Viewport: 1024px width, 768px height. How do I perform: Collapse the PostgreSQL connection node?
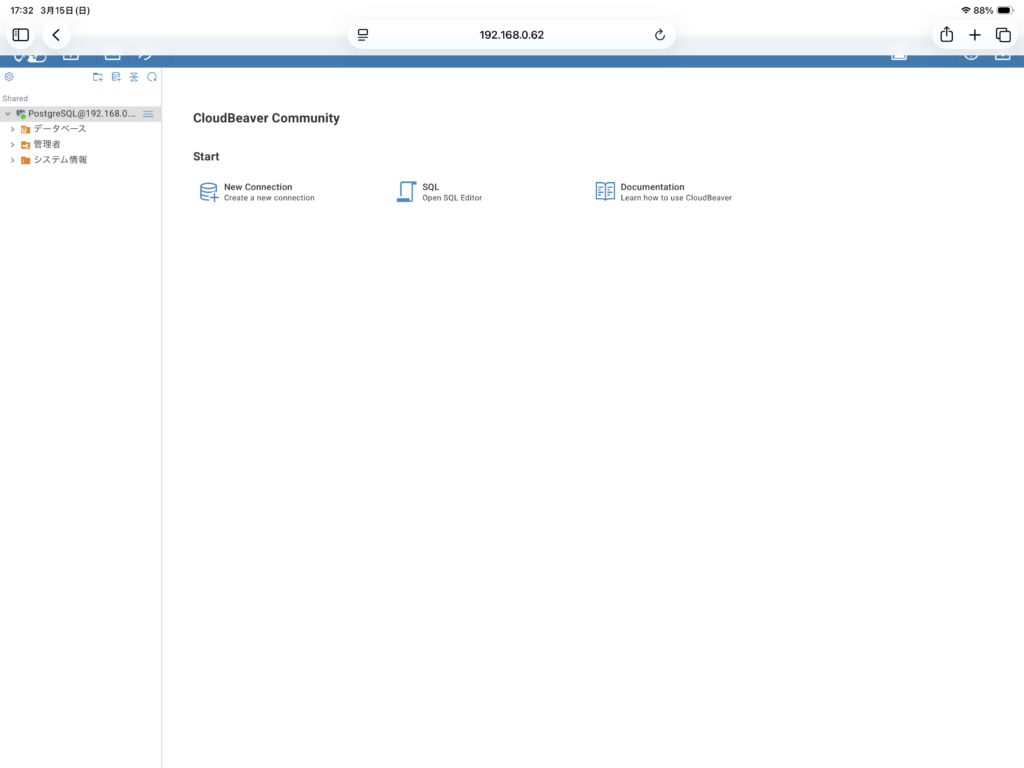[x=8, y=114]
